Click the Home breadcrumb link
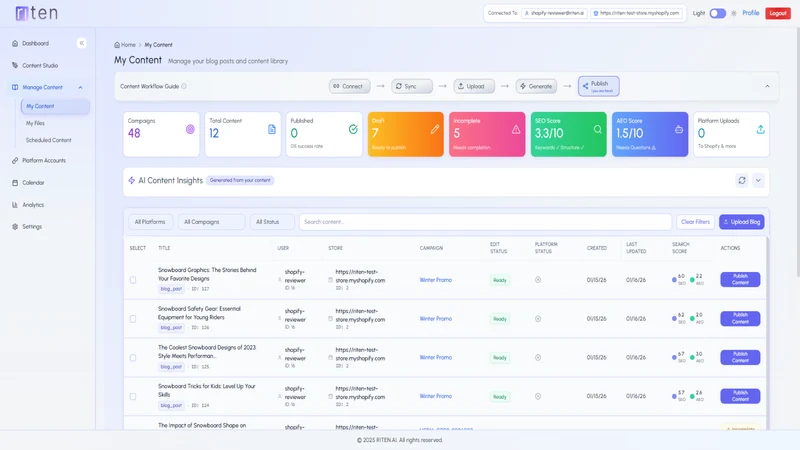The width and height of the screenshot is (800, 450). (128, 45)
